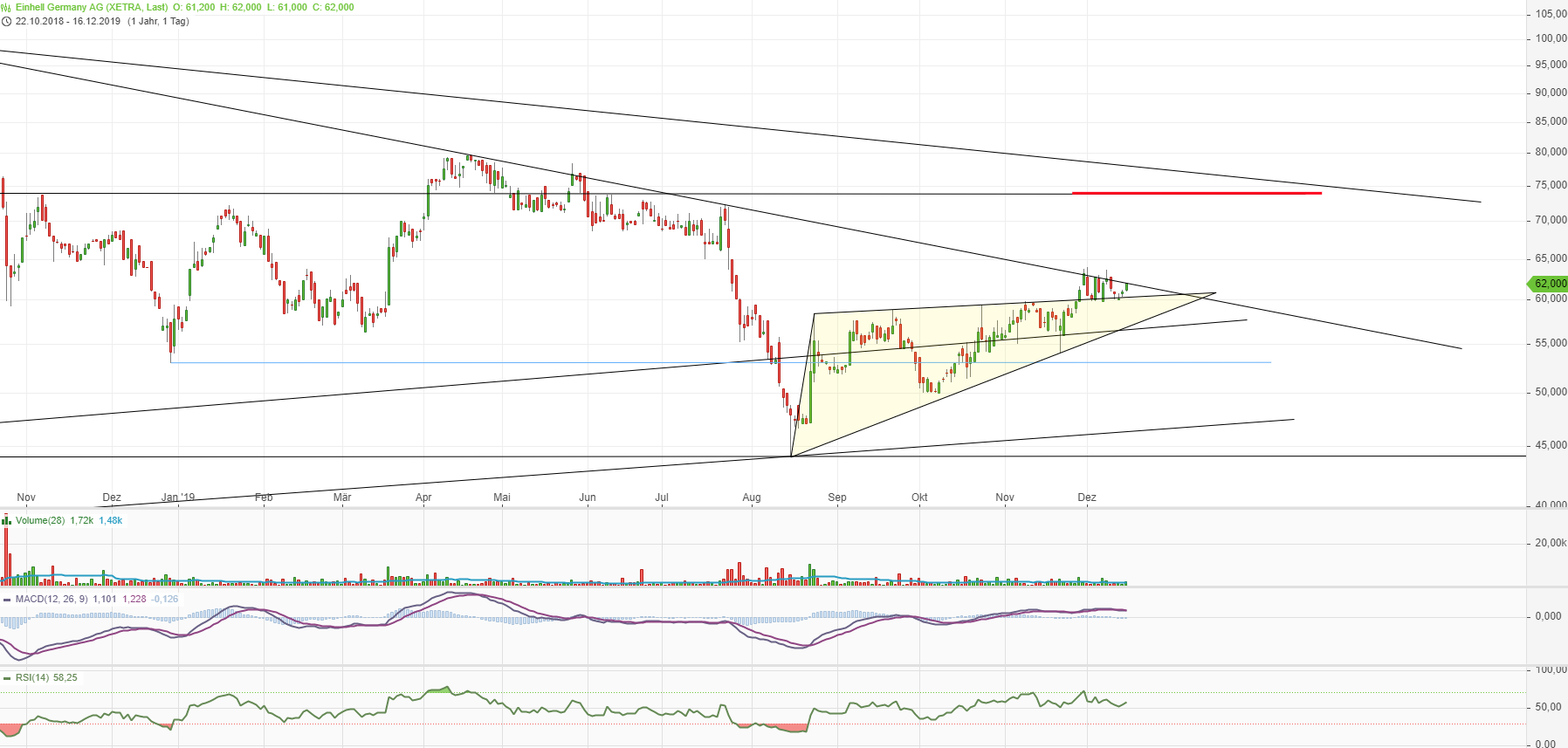
Task: Click the Dez label near chart end
Action: [1087, 498]
